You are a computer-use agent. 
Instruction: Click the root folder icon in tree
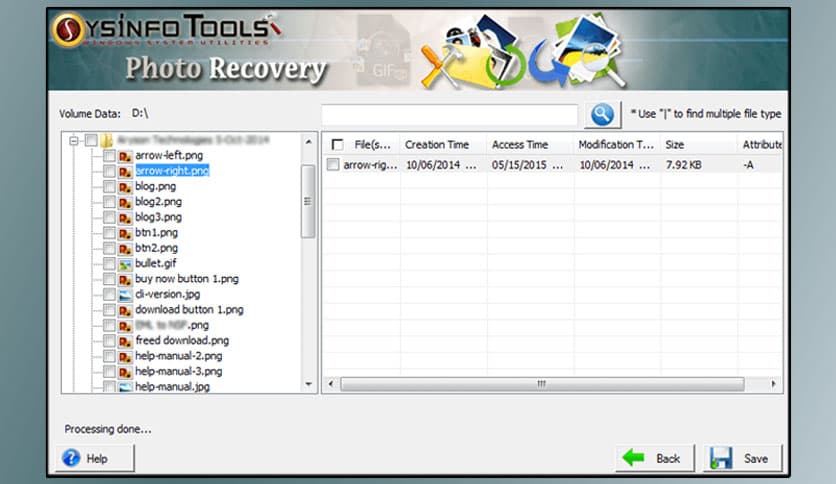point(107,140)
